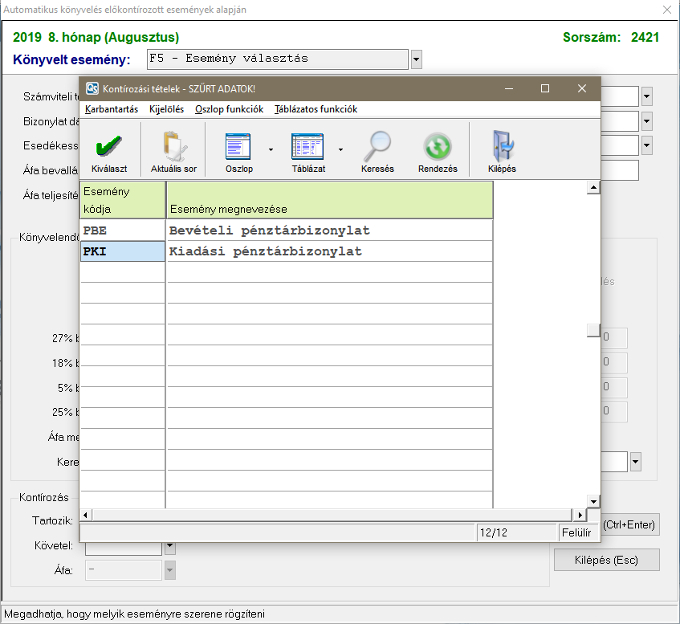
Task: Expand the Oszlop dropdown arrow
Action: (x=270, y=150)
